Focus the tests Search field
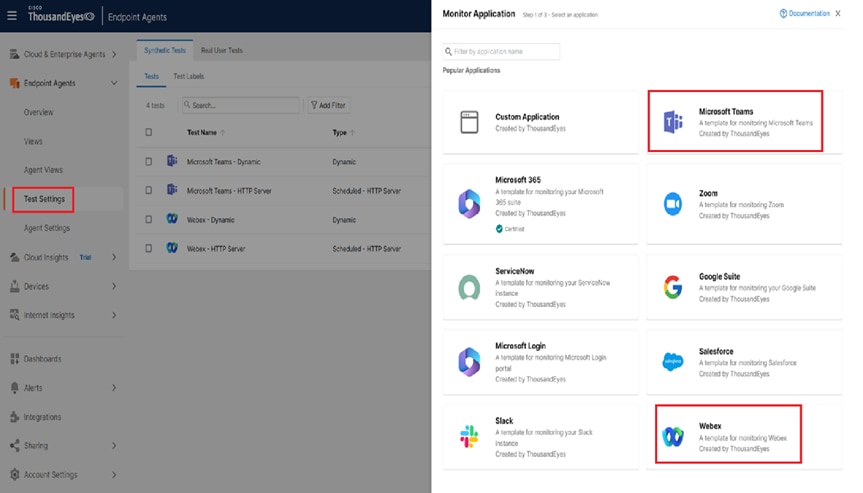This screenshot has width=863, height=493. coord(241,105)
